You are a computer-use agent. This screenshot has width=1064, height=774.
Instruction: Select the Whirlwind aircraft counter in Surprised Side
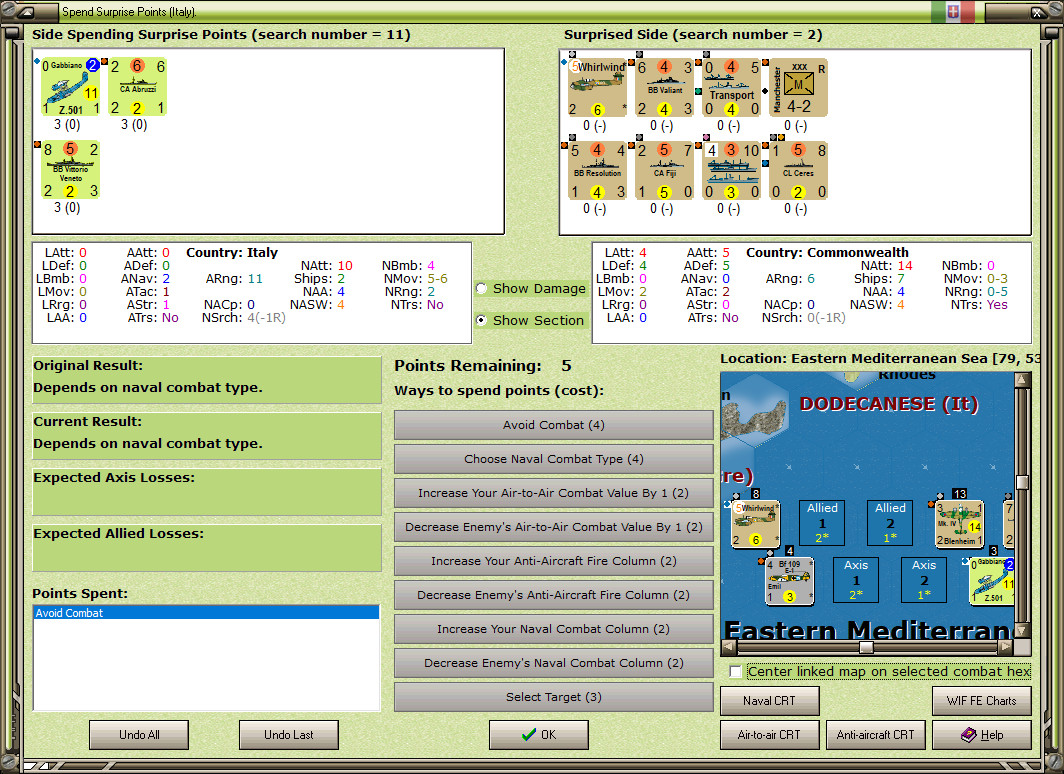coord(597,88)
